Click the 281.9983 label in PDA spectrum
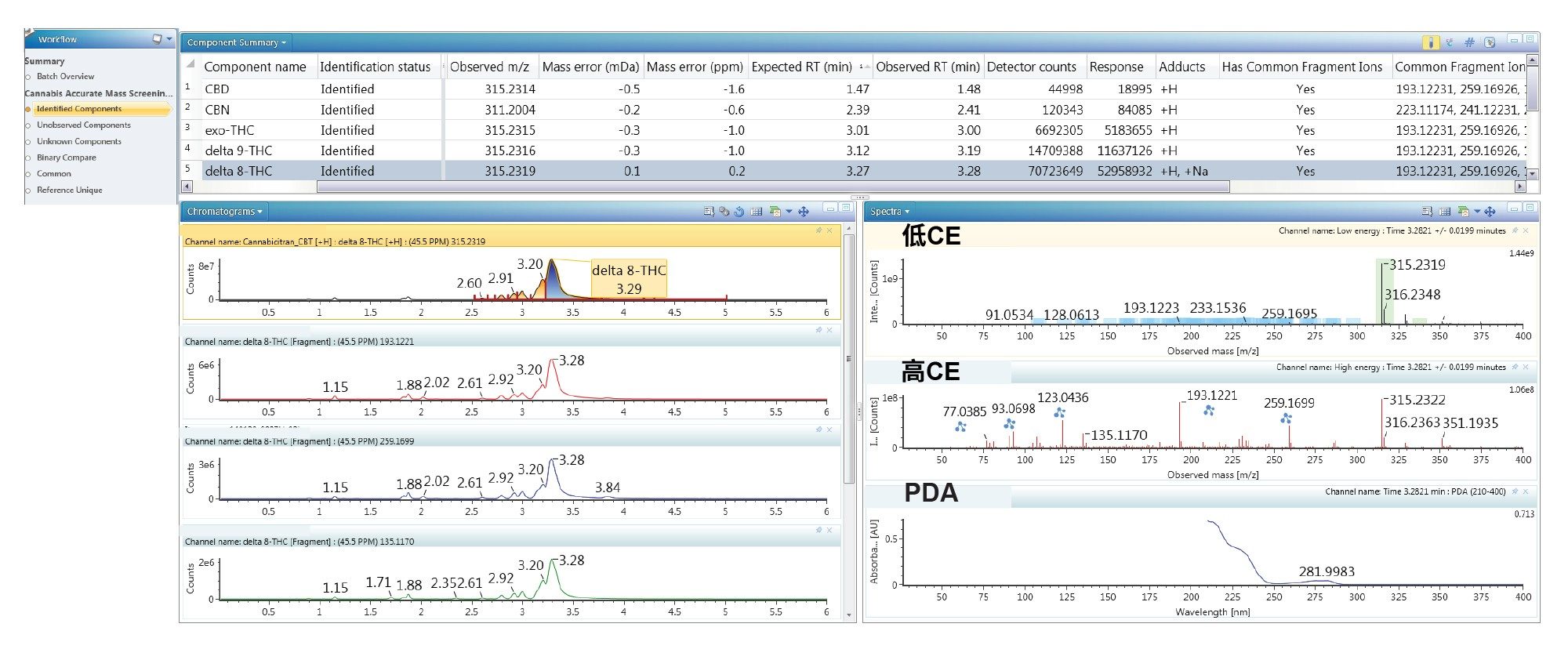Viewport: 1568px width, 649px height. (x=1327, y=571)
